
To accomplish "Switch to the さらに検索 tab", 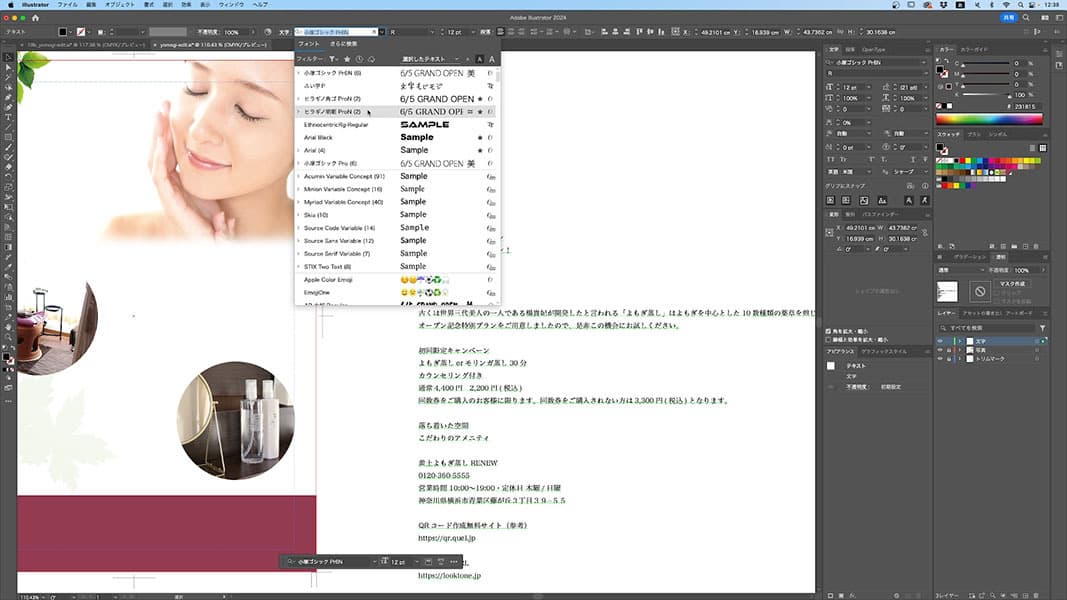I will tap(345, 44).
